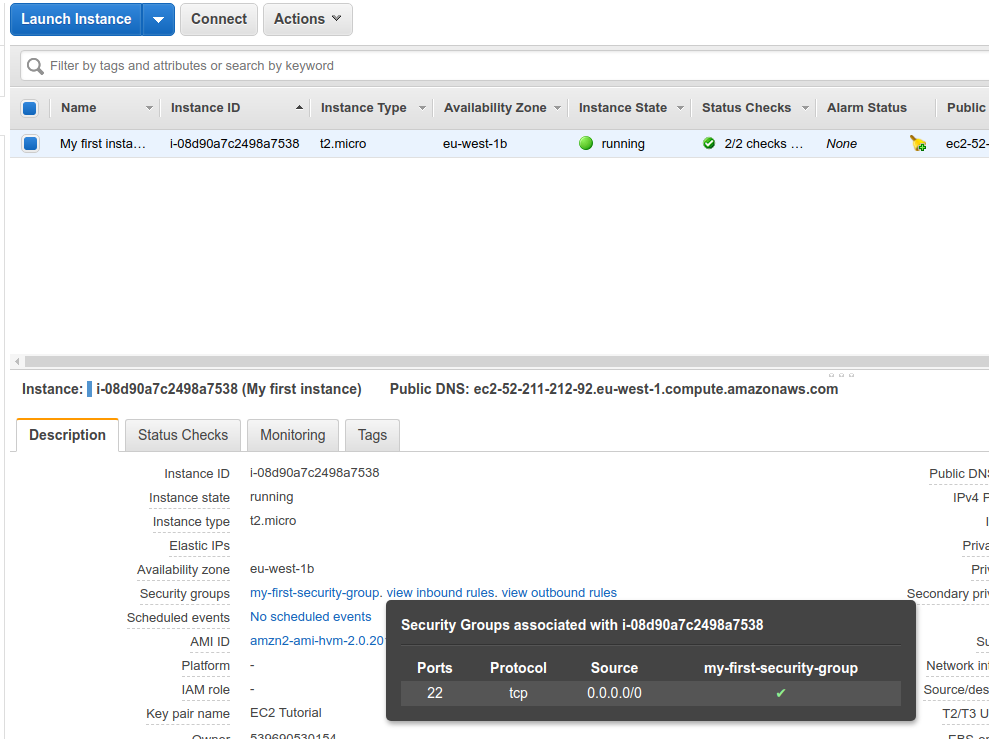Open the Status Checks column dropdown arrow
Image resolution: width=989 pixels, height=739 pixels.
805,108
